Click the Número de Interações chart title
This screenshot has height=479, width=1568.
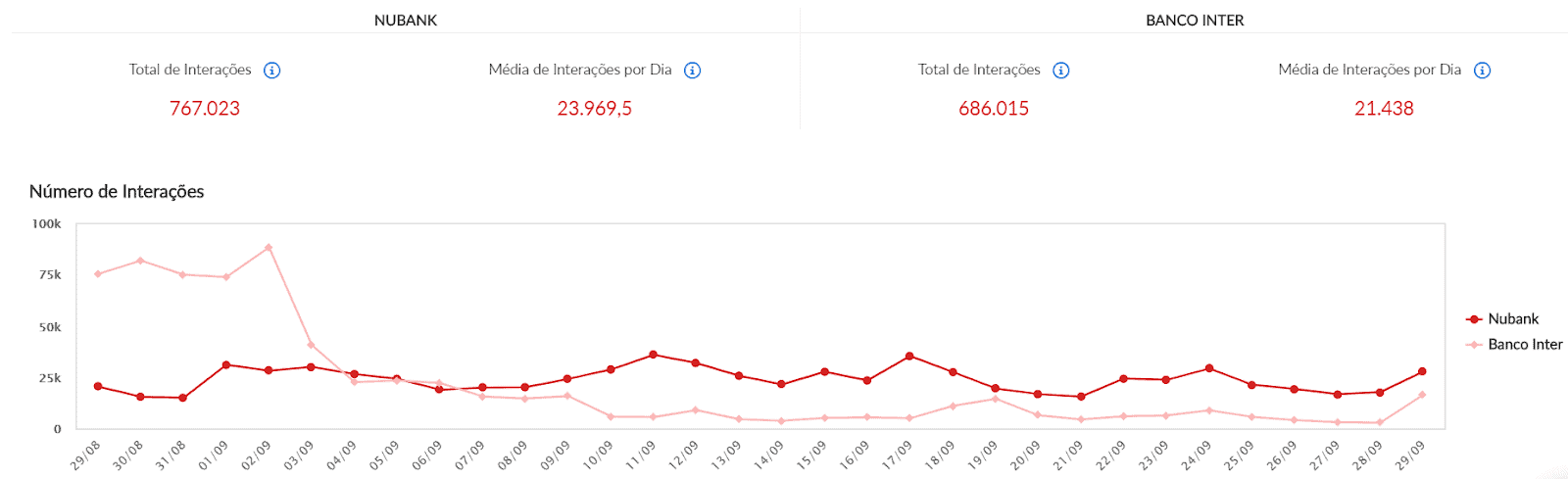[117, 192]
